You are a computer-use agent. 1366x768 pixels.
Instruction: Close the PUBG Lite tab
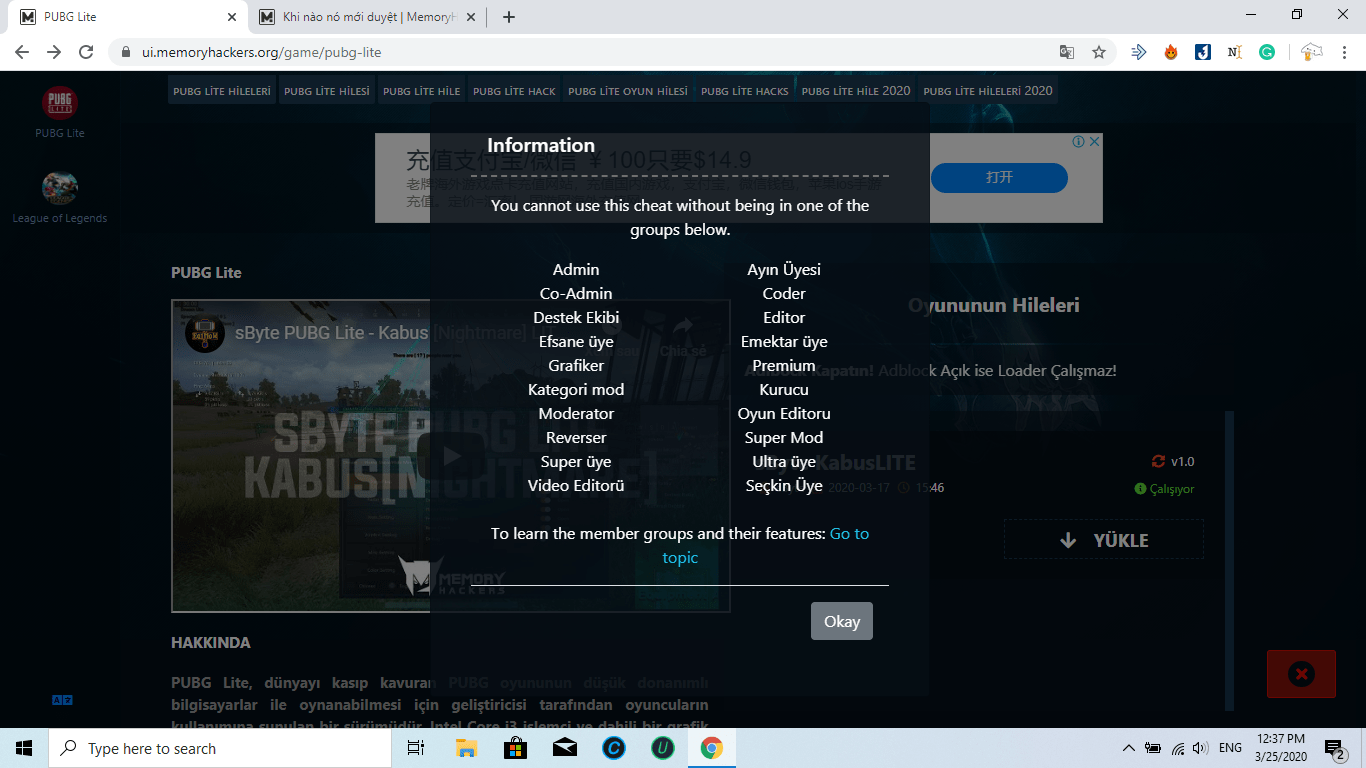point(232,17)
